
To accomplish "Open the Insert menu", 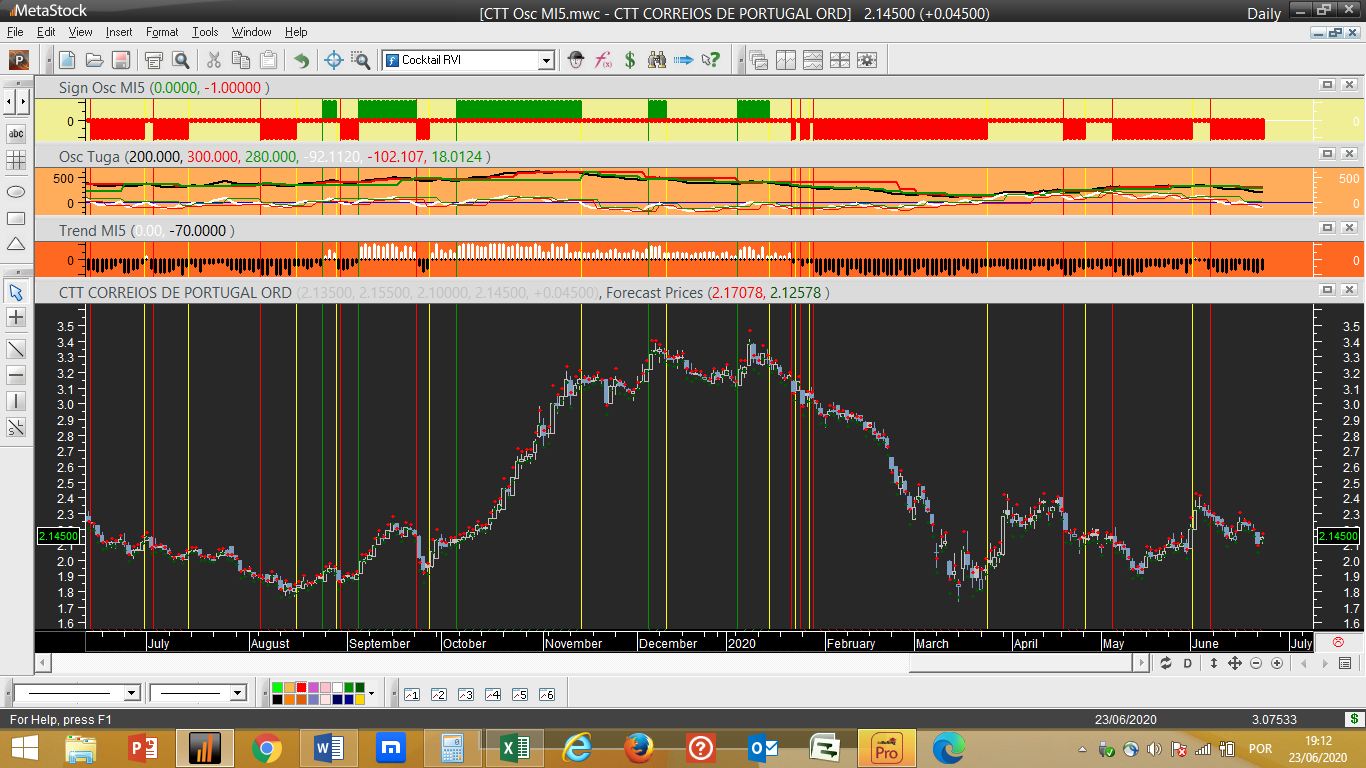I will click(x=118, y=32).
